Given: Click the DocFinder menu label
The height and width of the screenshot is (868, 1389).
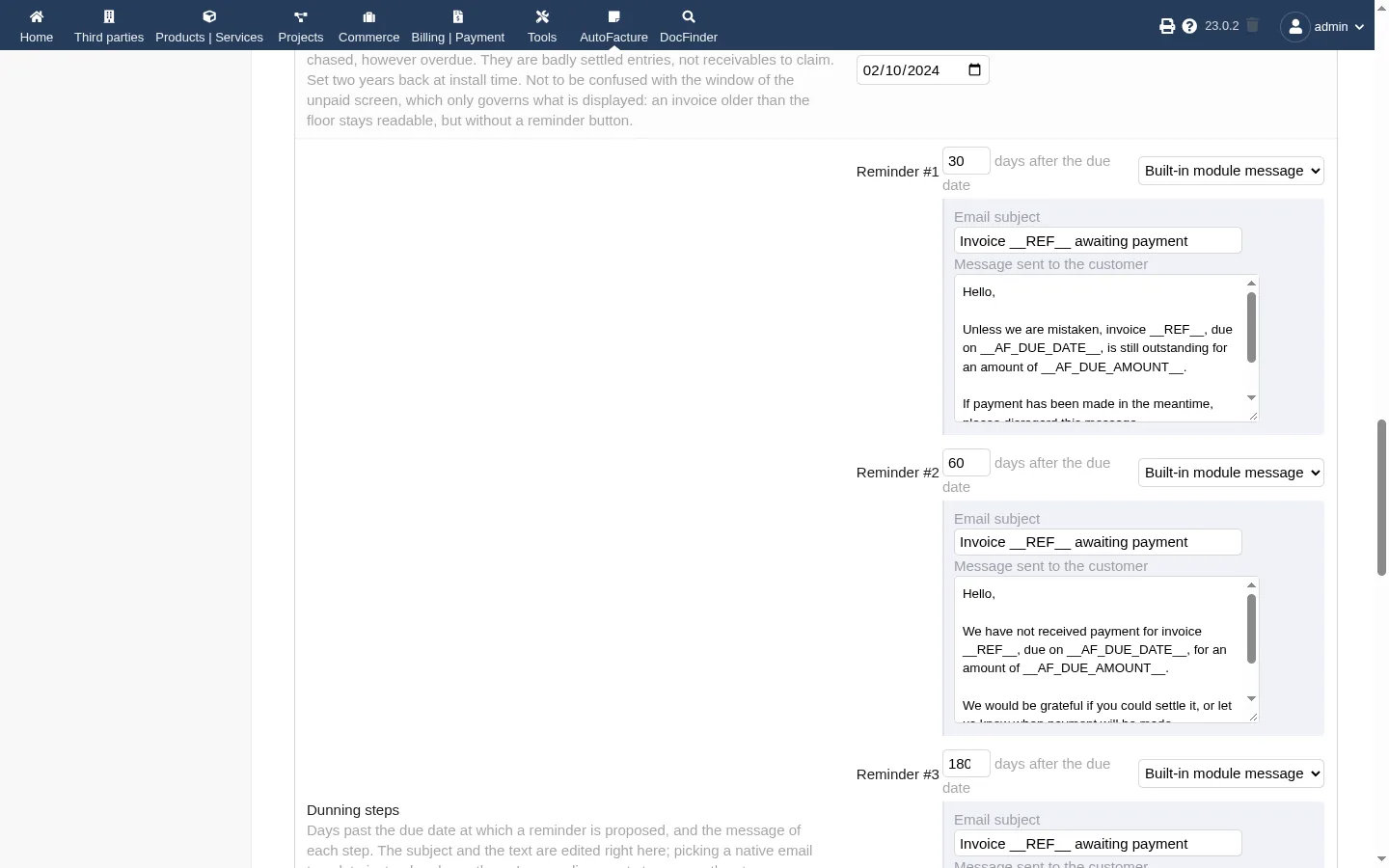Looking at the screenshot, I should (x=689, y=38).
